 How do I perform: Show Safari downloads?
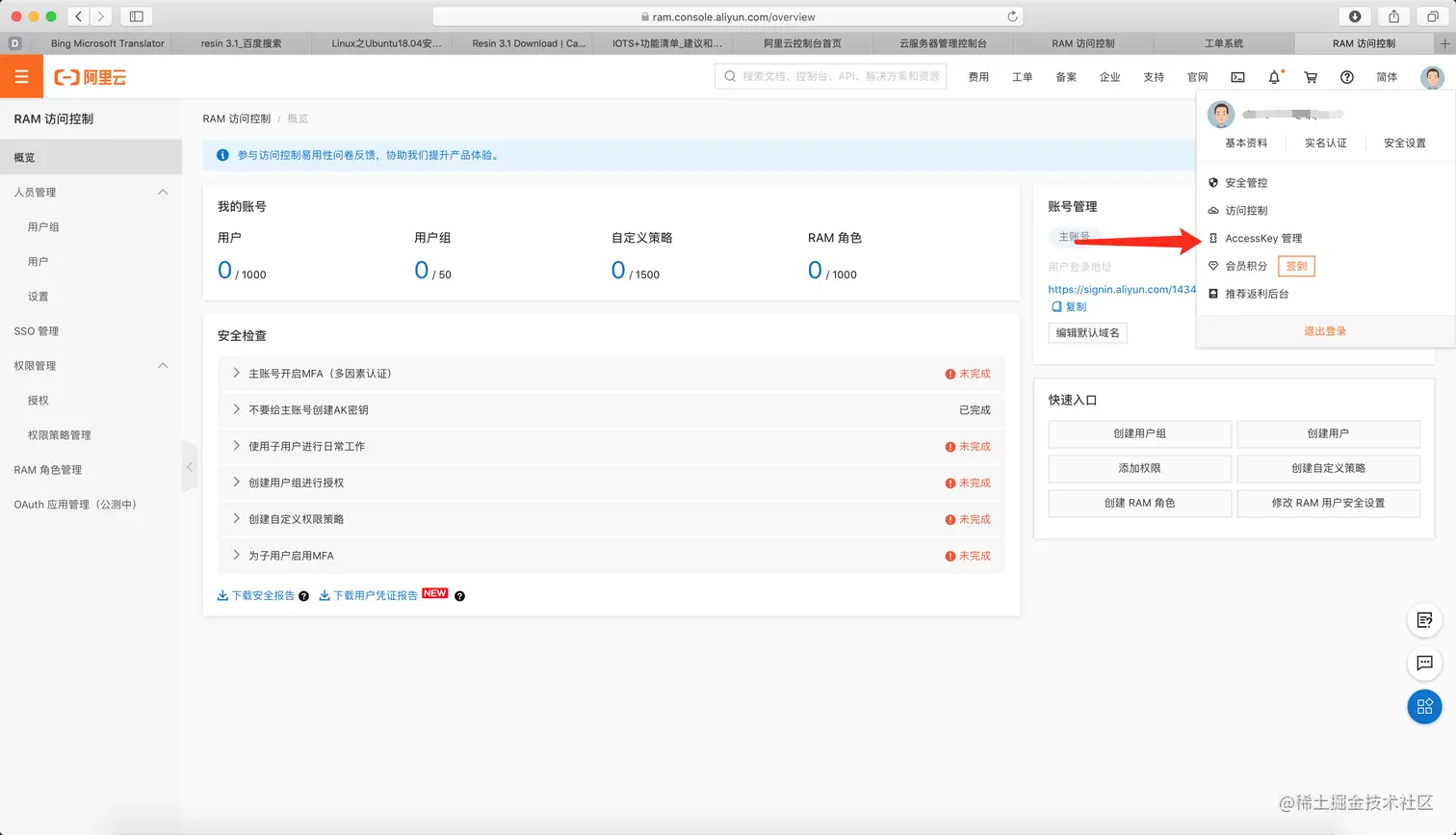click(1355, 16)
